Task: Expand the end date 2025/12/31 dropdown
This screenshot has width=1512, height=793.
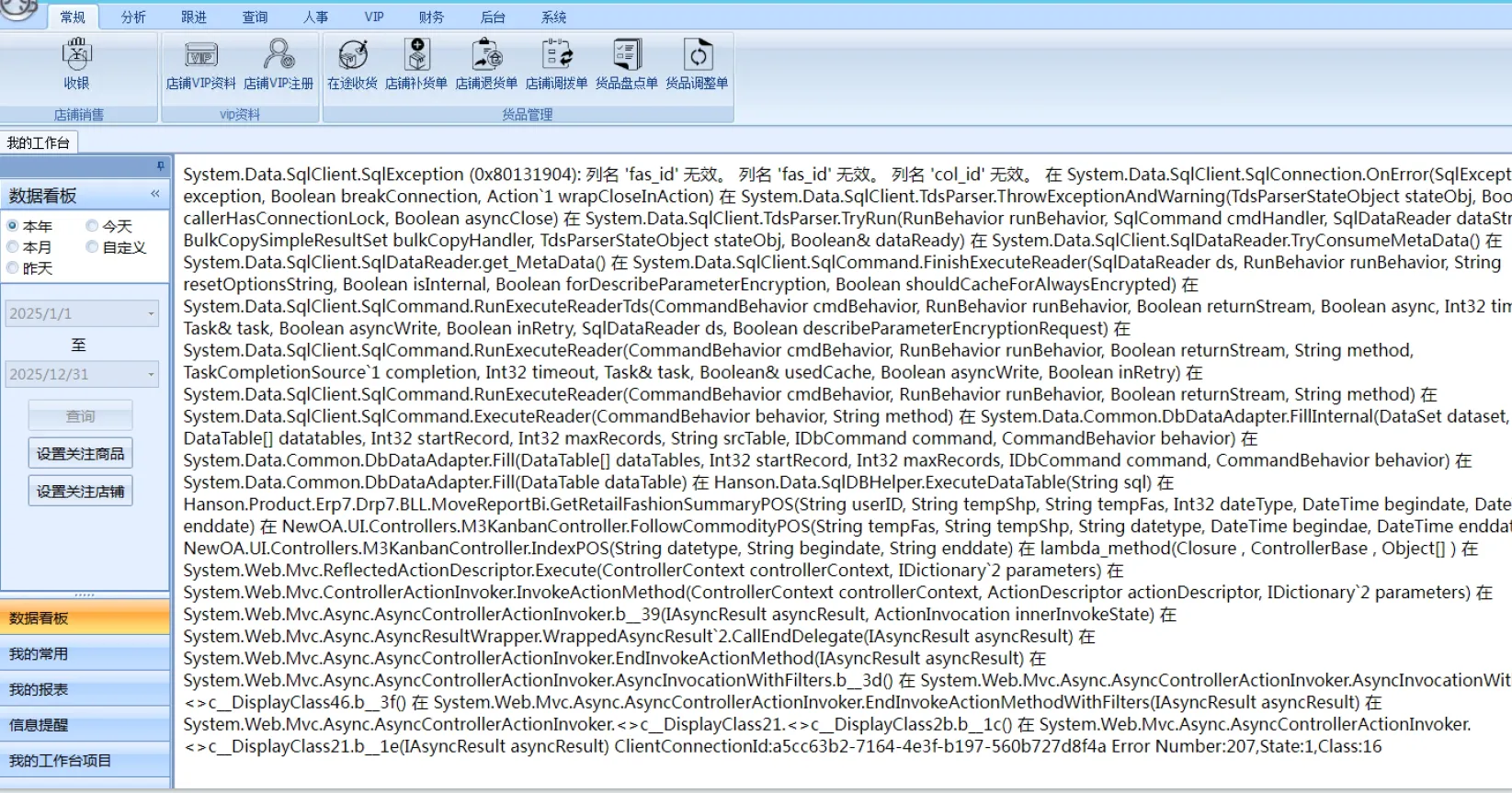Action: (x=151, y=375)
